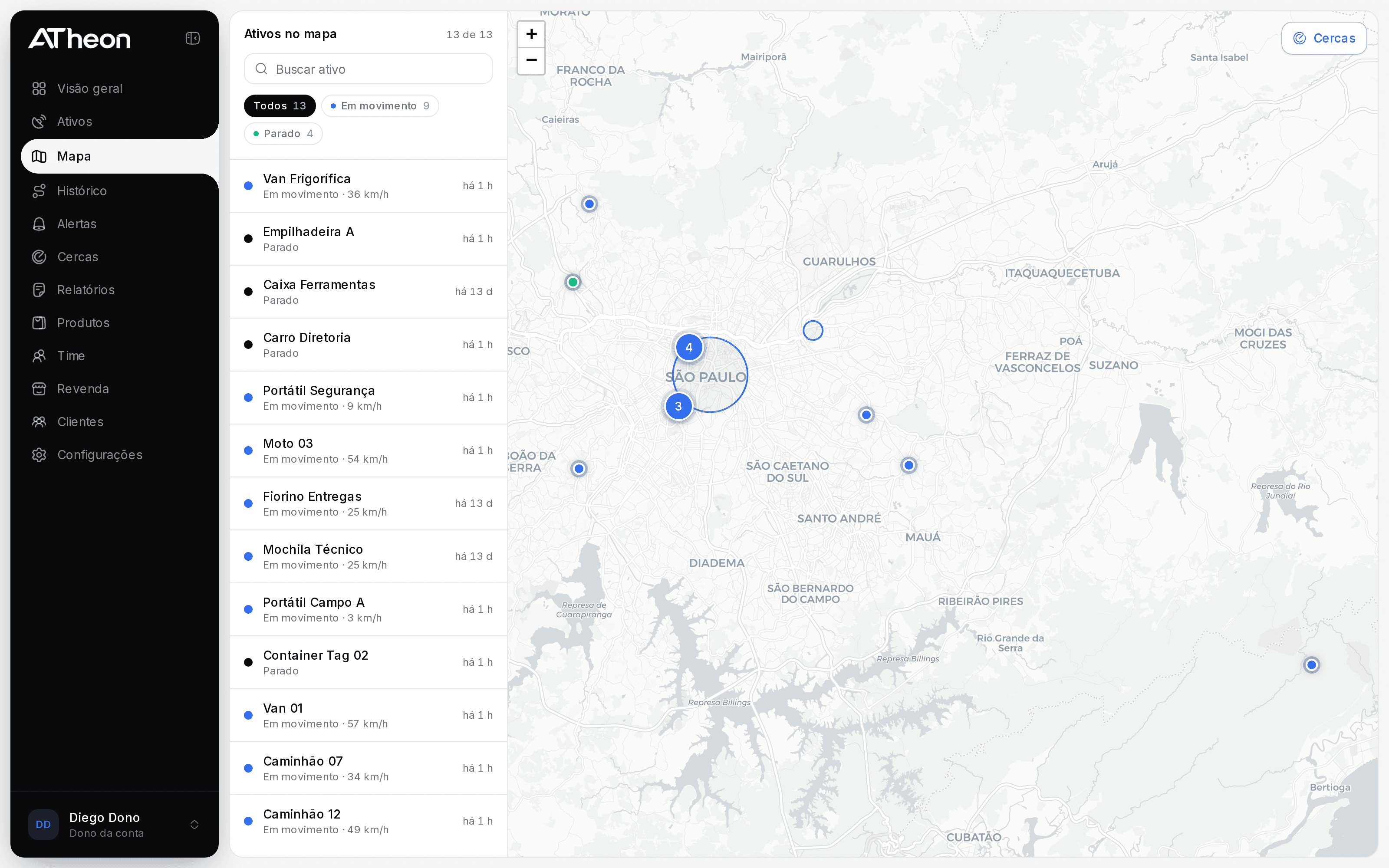
Task: Click the Ativos satellite icon
Action: 39,122
